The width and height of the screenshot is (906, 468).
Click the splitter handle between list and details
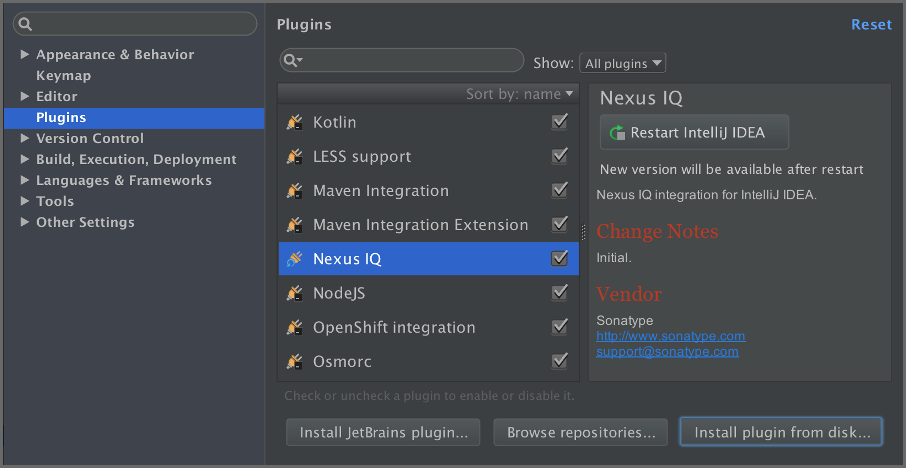583,232
